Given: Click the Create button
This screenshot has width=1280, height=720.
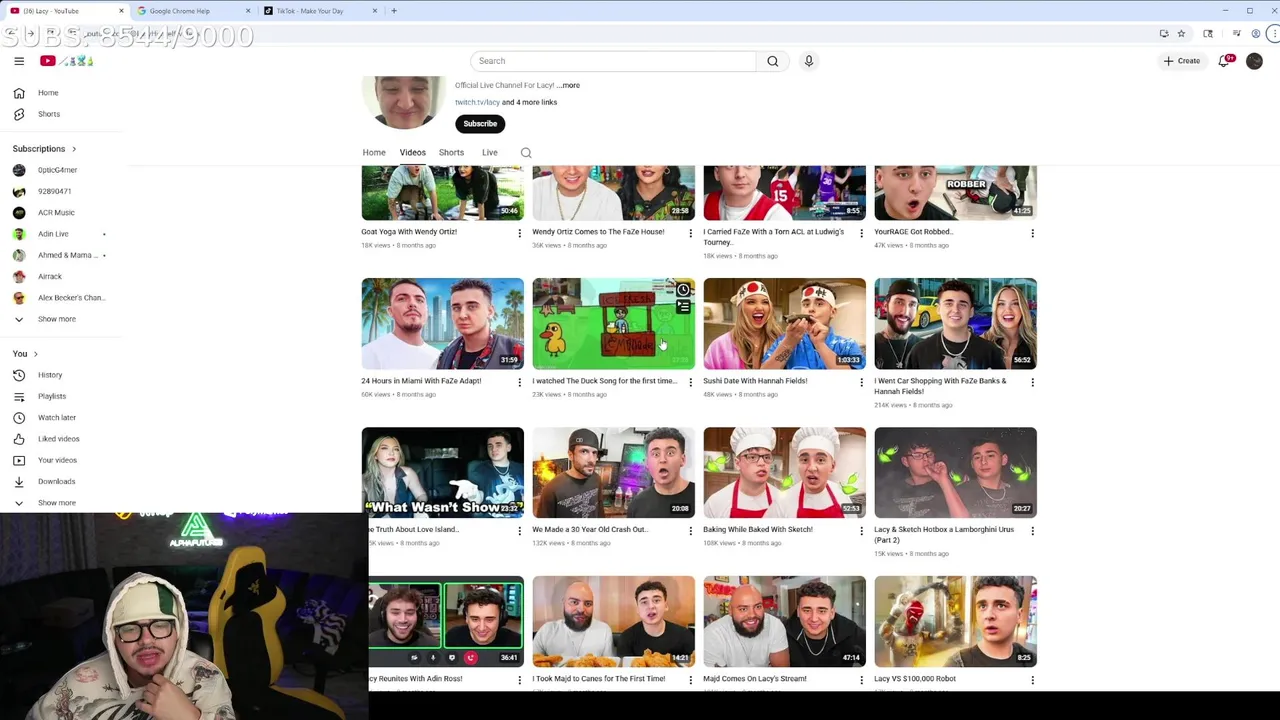Looking at the screenshot, I should (x=1182, y=61).
